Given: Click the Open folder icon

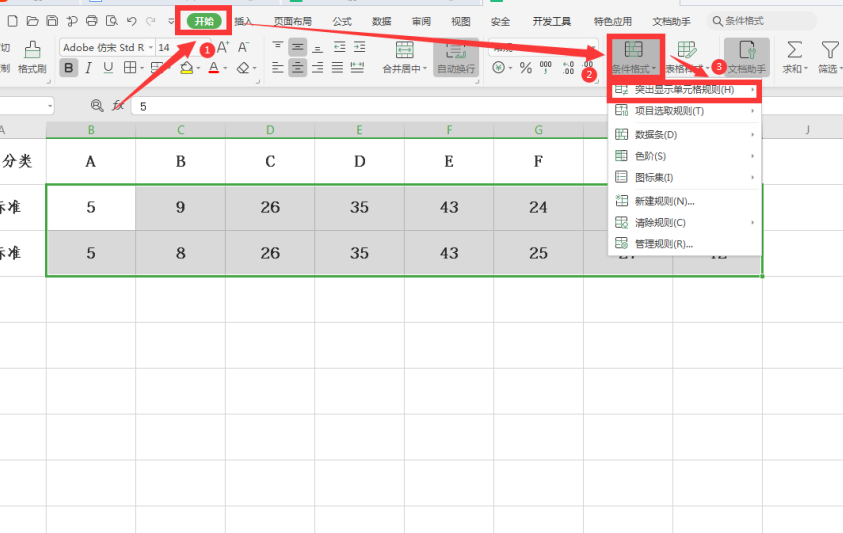Looking at the screenshot, I should (x=32, y=21).
